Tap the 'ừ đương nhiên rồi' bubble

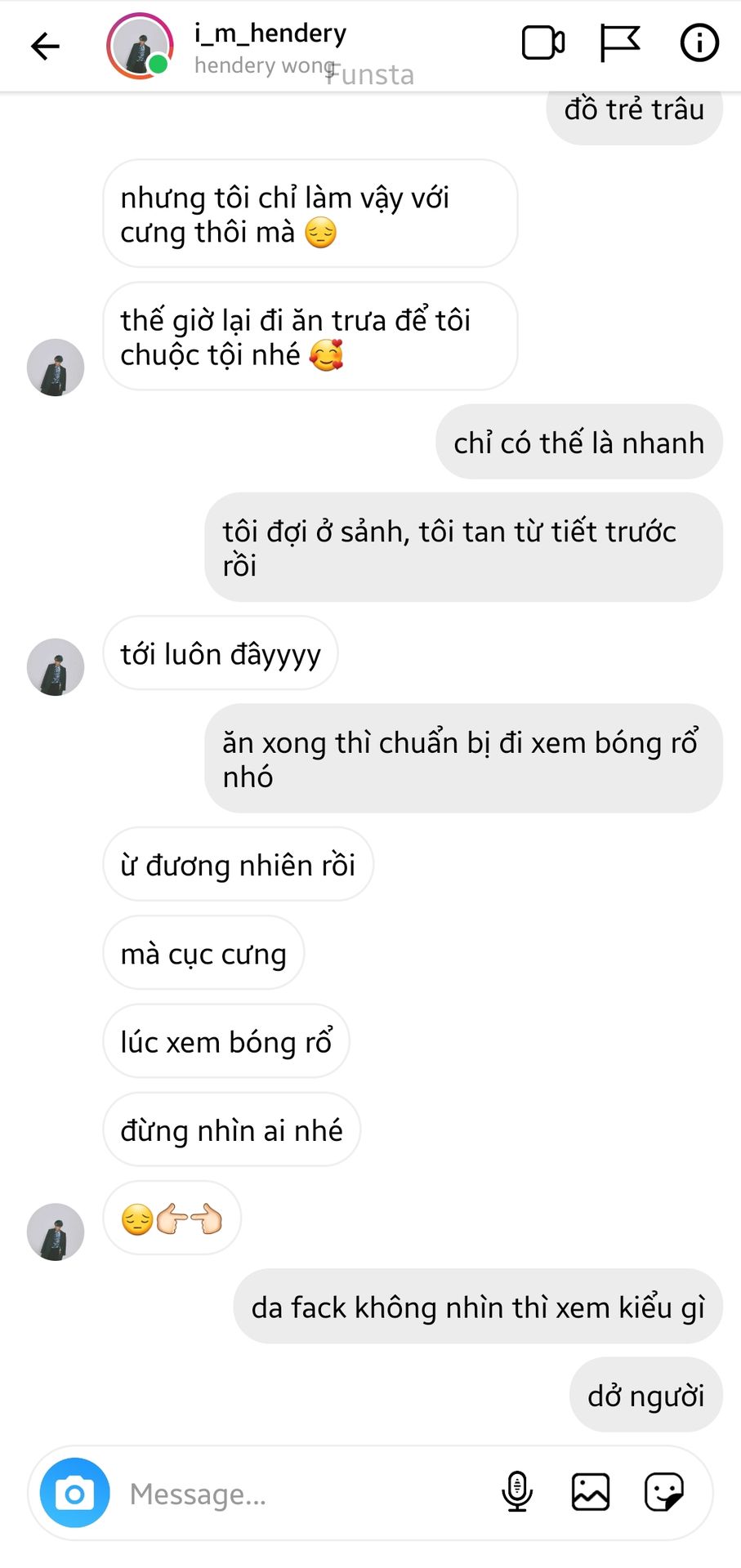pyautogui.click(x=238, y=864)
